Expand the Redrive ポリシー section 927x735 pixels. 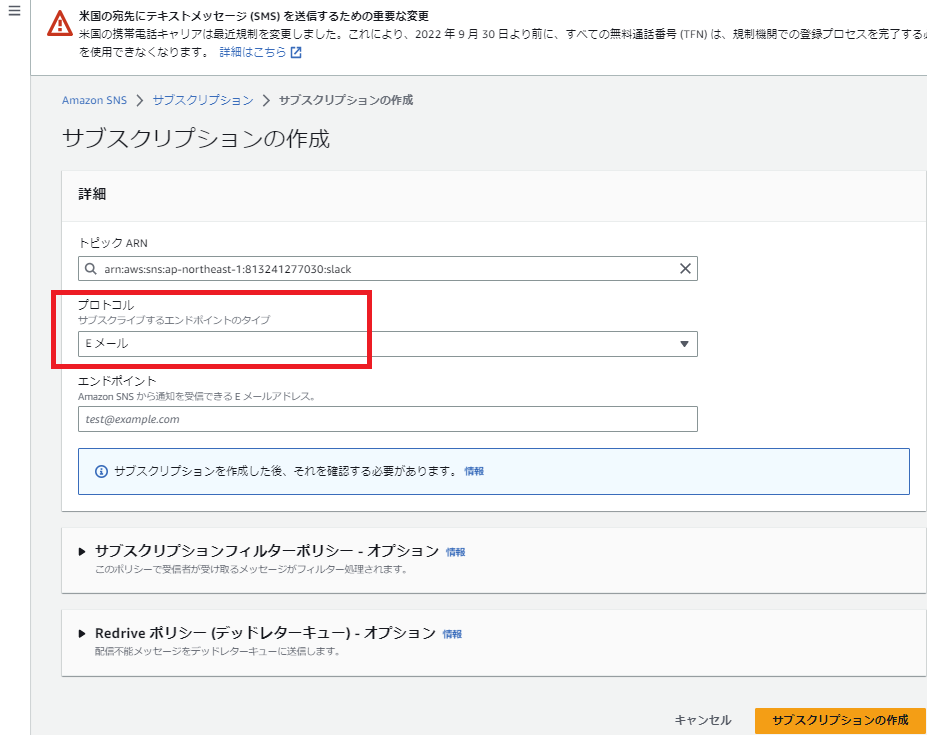click(x=82, y=633)
